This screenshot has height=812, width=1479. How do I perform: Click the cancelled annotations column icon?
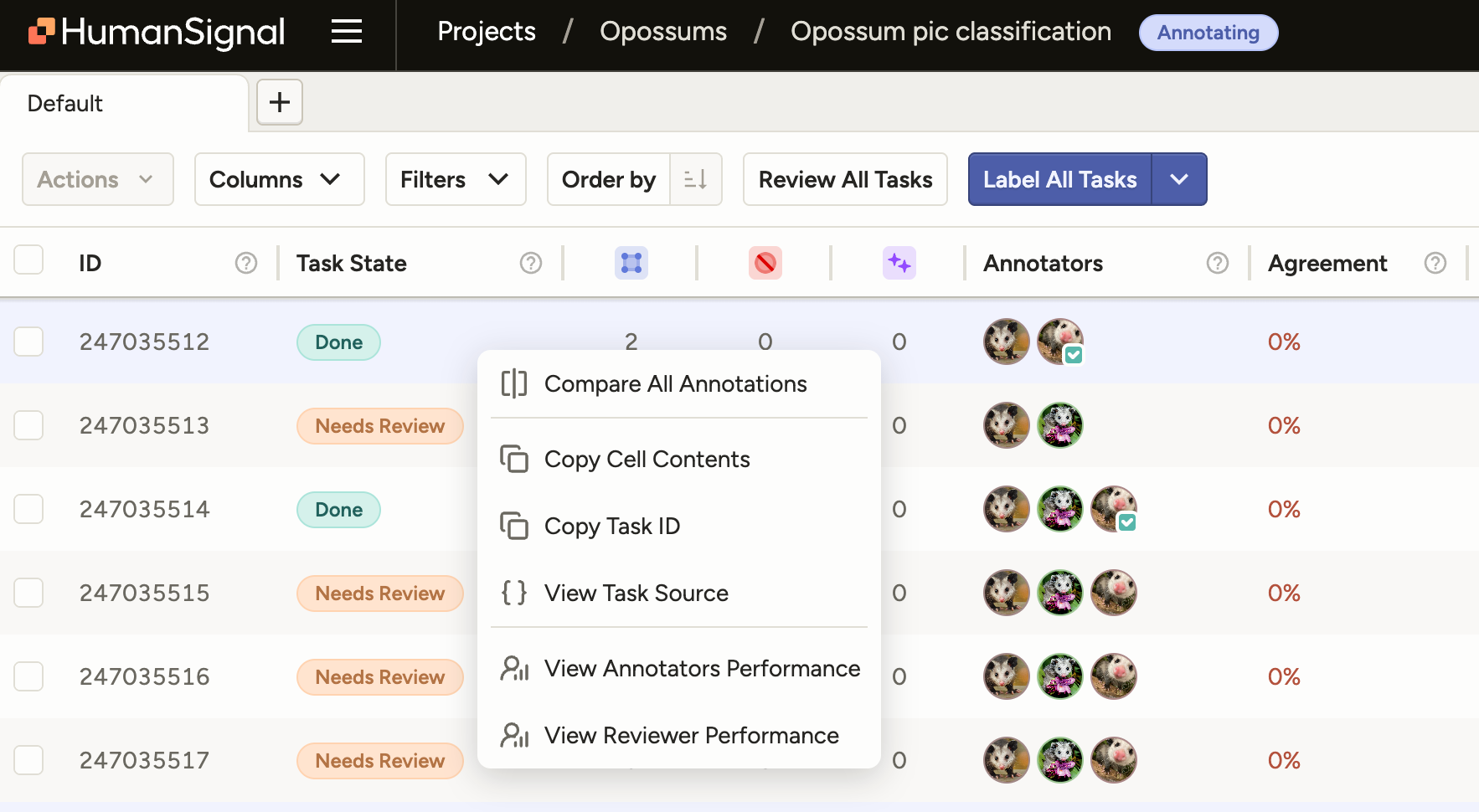pos(765,263)
